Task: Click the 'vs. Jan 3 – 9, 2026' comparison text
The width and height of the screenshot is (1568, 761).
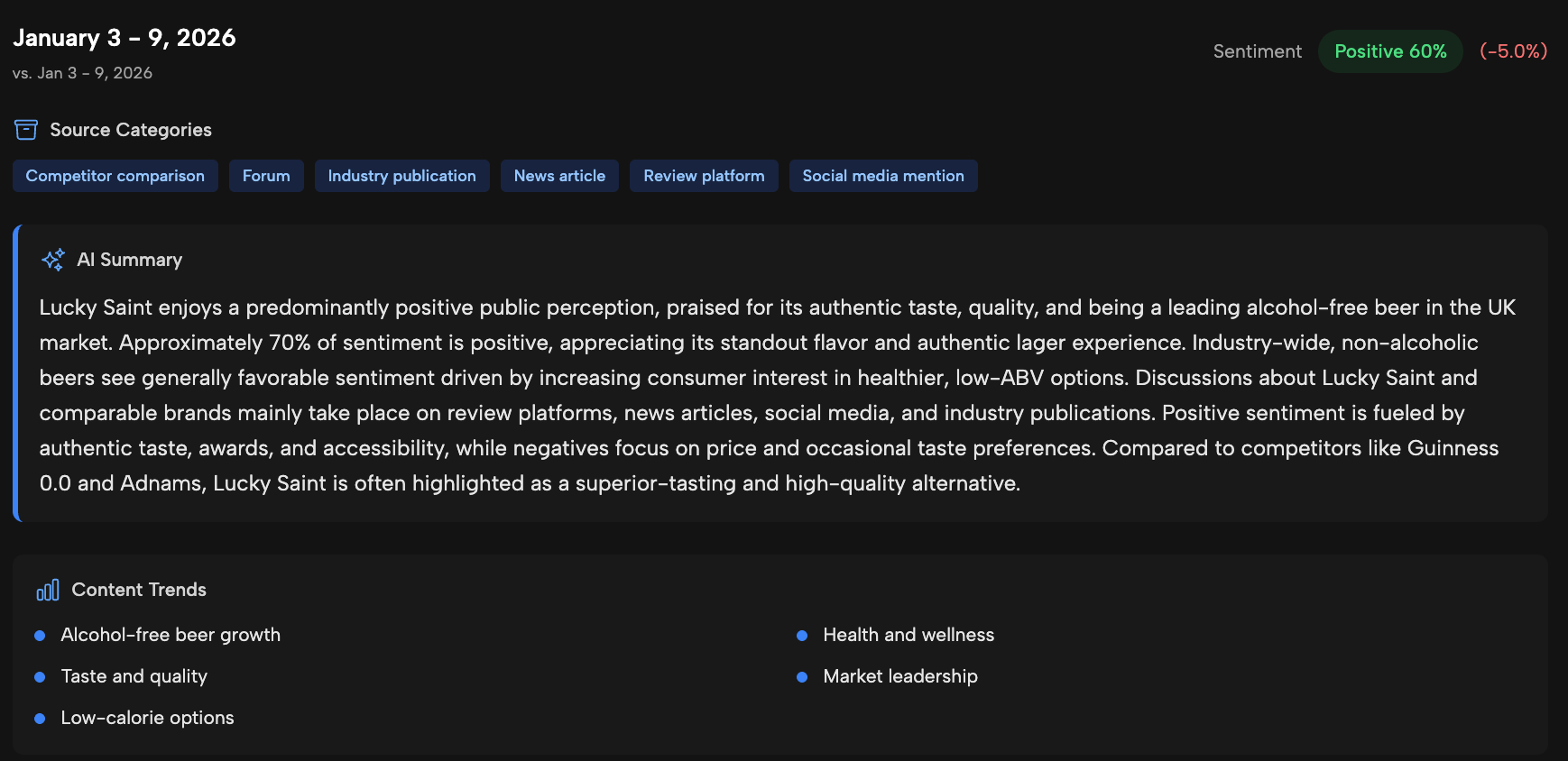Action: click(x=82, y=73)
